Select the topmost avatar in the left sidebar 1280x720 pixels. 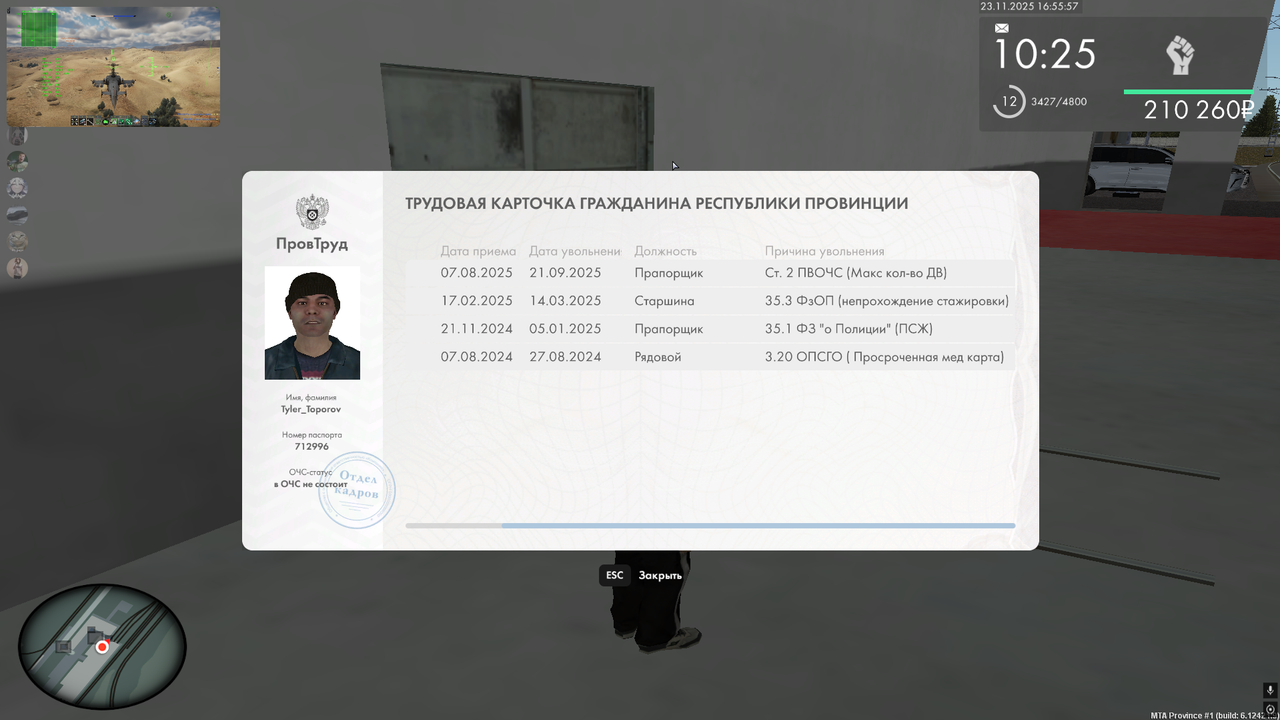click(x=17, y=135)
